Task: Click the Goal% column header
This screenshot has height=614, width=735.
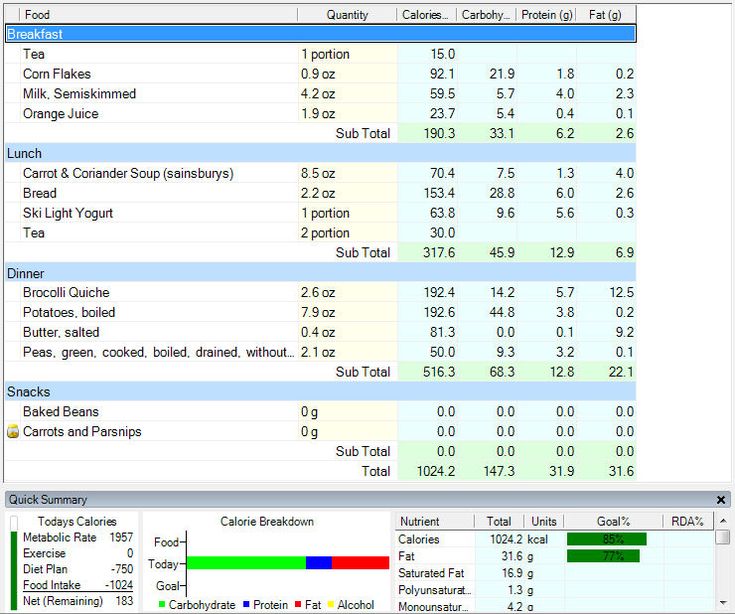Action: (613, 521)
